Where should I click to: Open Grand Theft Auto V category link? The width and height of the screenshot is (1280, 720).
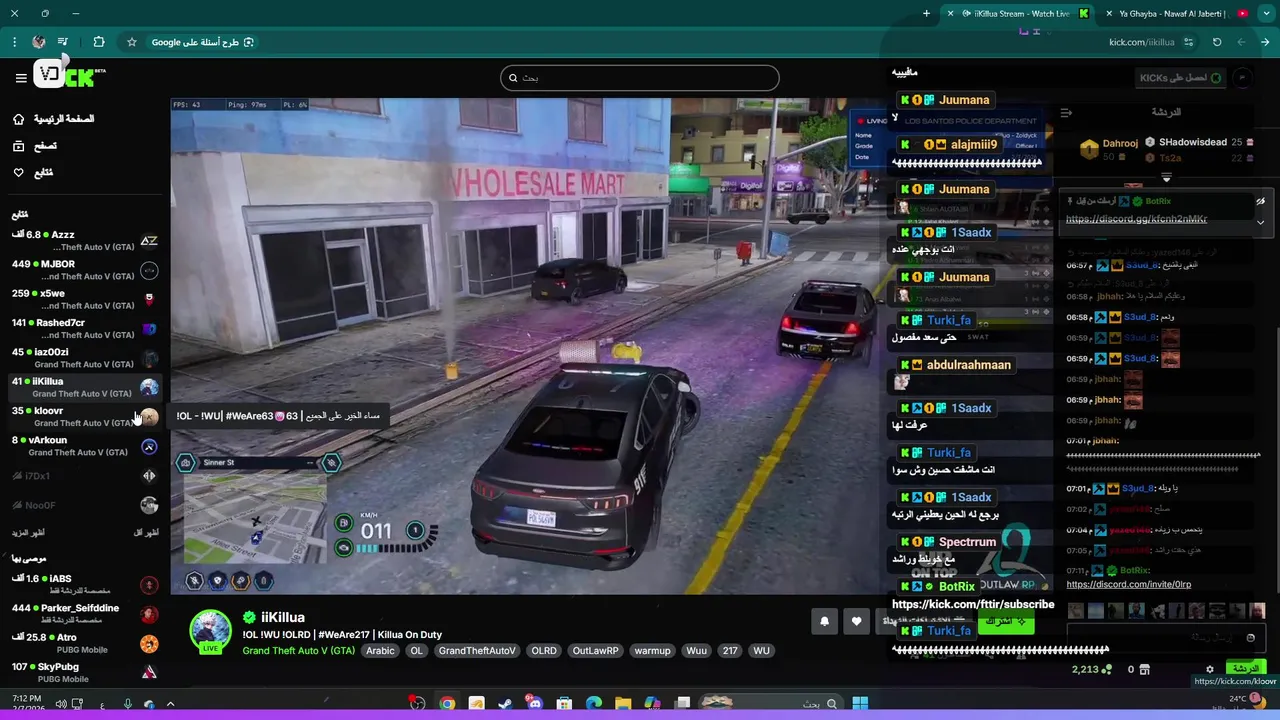pyautogui.click(x=298, y=651)
